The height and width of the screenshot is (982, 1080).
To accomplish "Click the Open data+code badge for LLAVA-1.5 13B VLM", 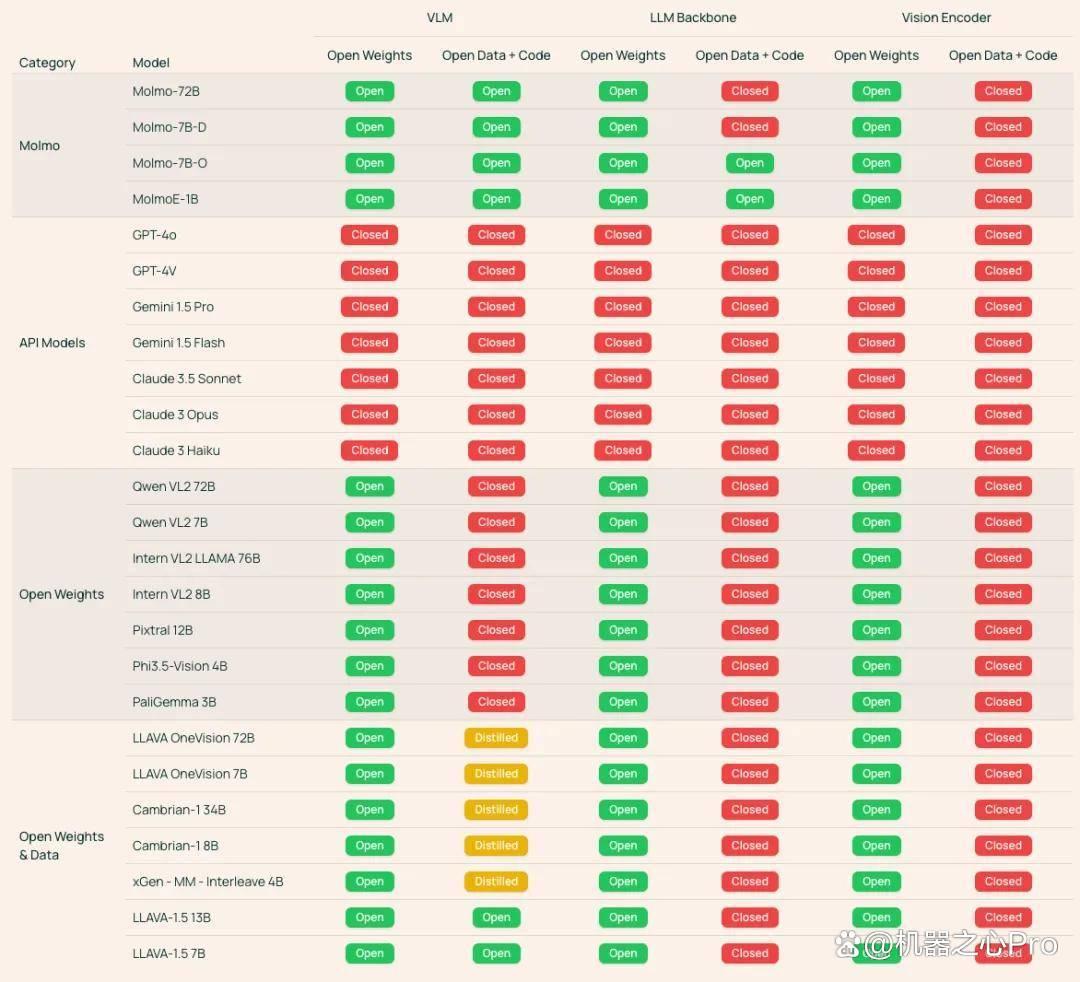I will (x=496, y=917).
